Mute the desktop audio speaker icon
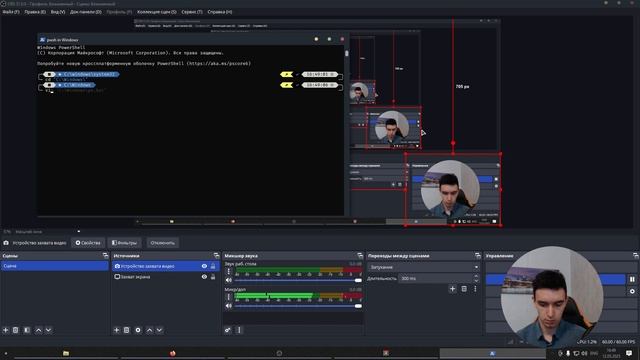 click(x=229, y=280)
